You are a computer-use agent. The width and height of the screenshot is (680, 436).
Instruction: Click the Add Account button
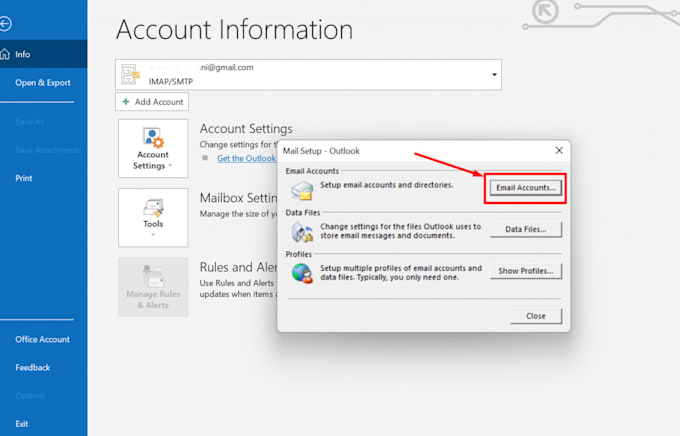[x=152, y=102]
